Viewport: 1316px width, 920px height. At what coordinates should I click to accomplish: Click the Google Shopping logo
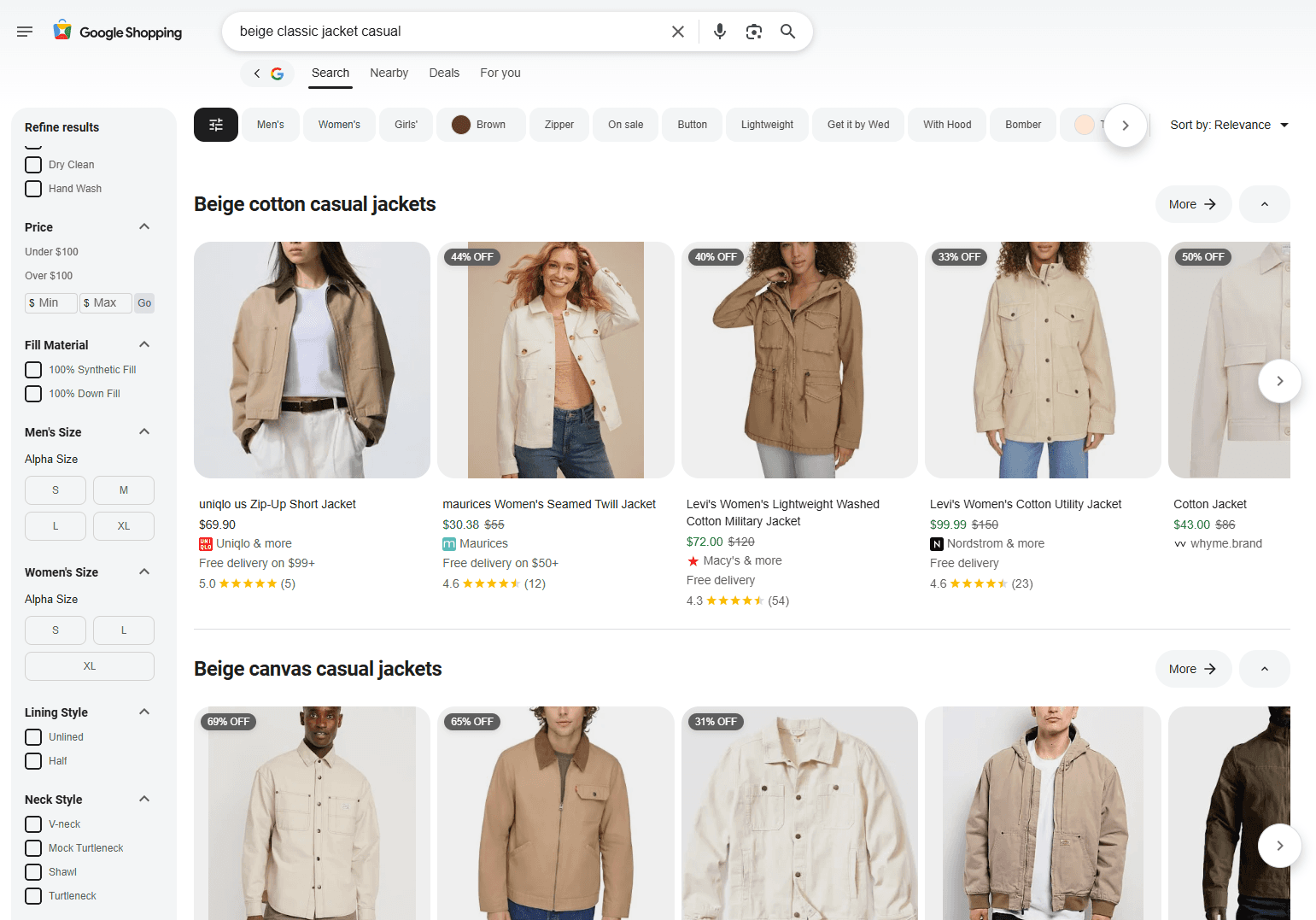118,32
